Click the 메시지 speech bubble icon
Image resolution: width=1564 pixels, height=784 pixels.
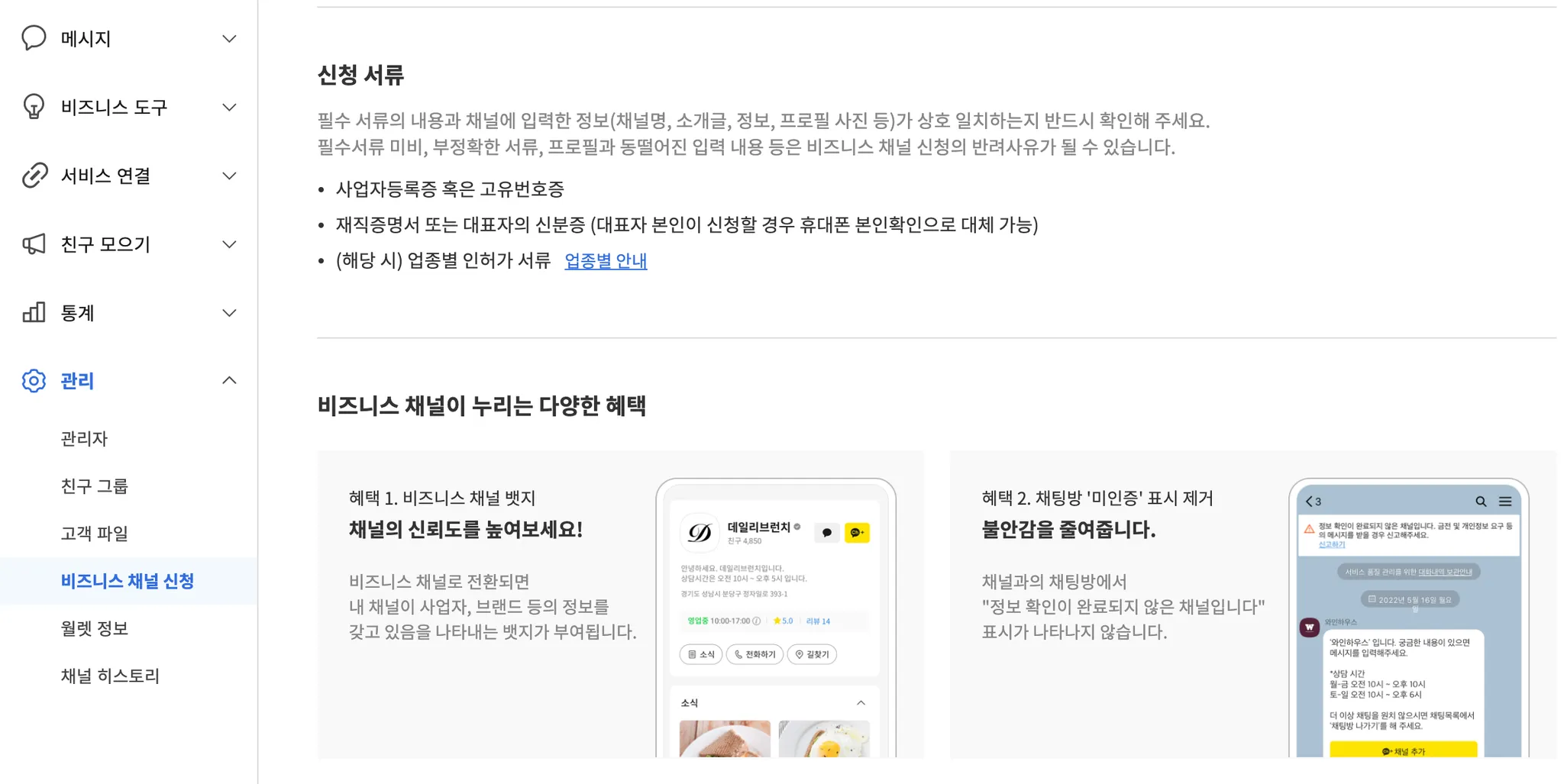coord(34,38)
